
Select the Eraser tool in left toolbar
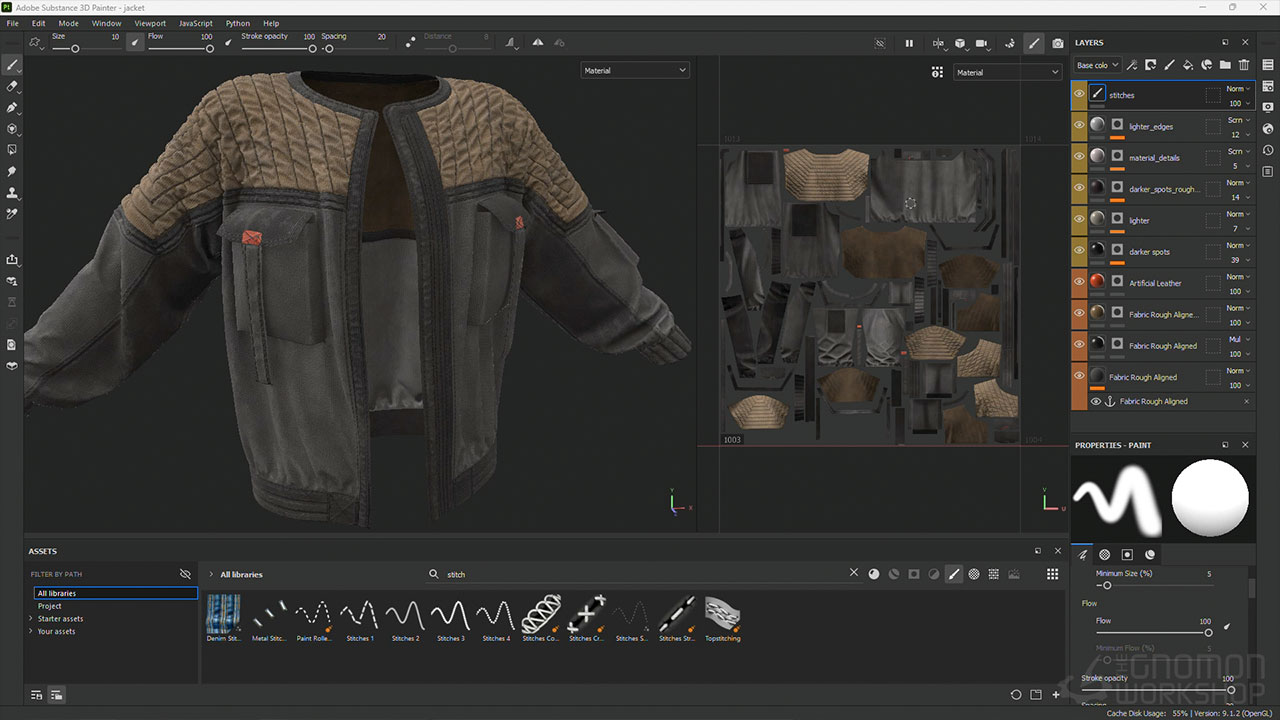[12, 86]
